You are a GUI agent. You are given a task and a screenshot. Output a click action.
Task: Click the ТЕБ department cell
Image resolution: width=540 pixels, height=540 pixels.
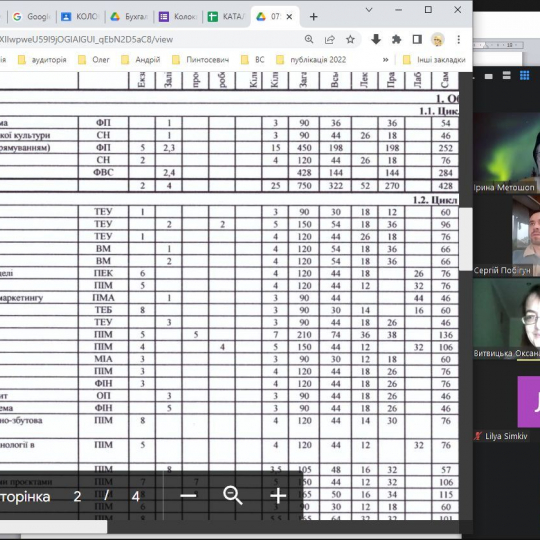[x=103, y=310]
